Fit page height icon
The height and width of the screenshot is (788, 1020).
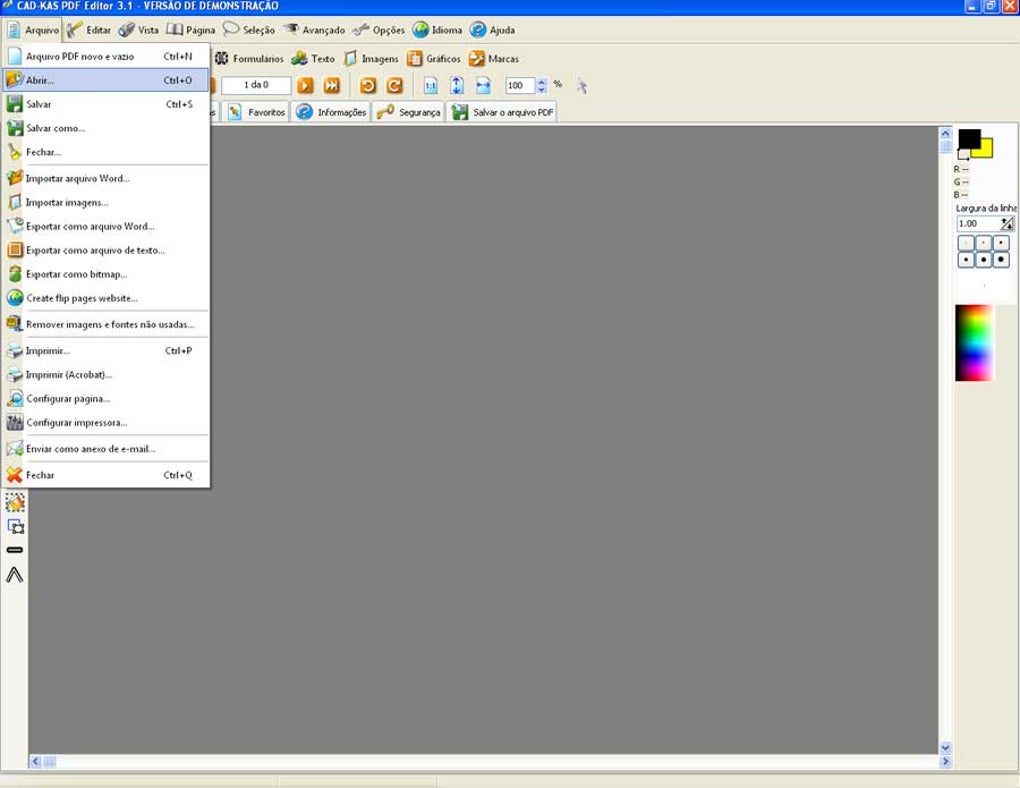457,85
